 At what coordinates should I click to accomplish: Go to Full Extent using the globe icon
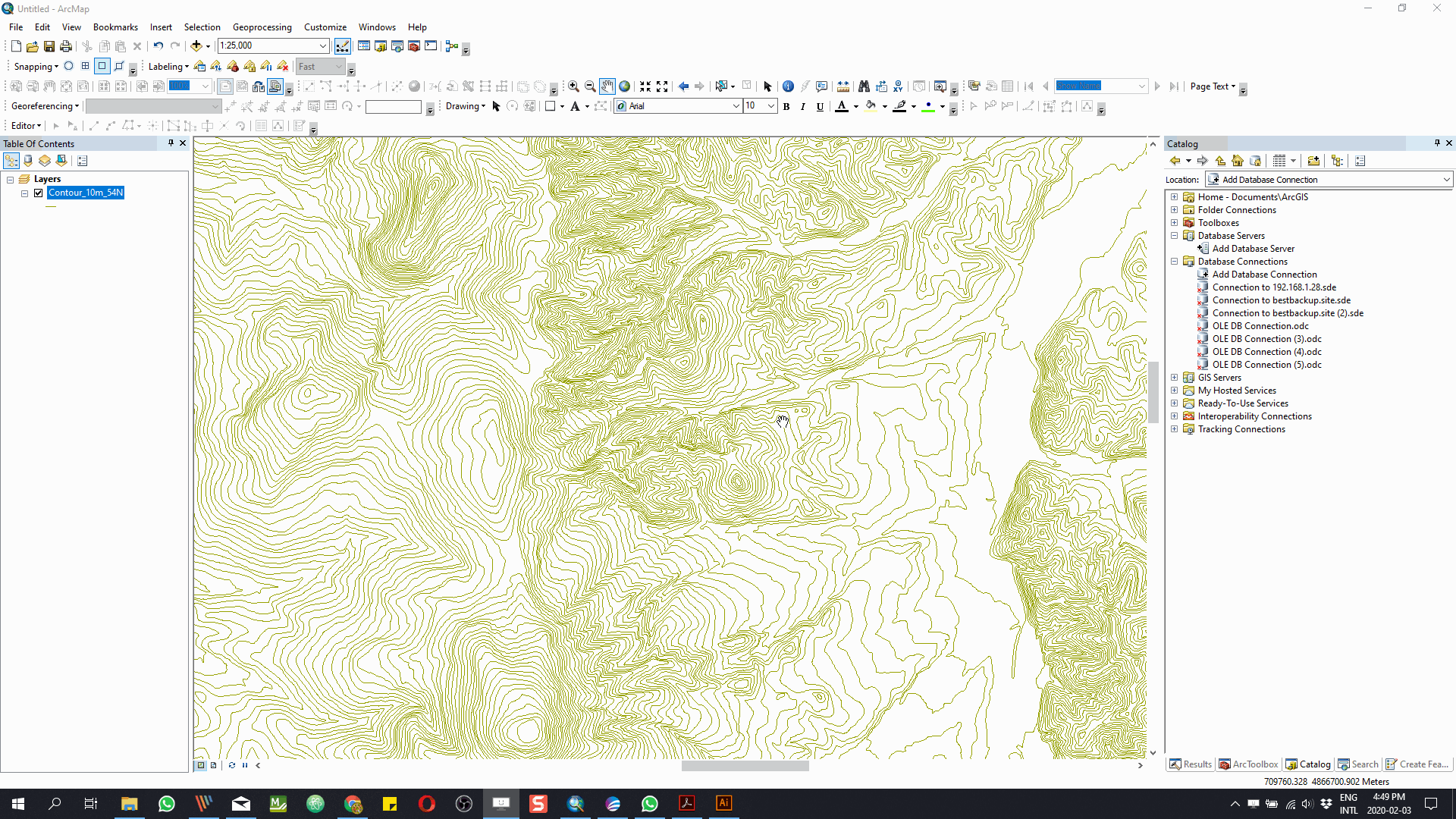tap(624, 86)
